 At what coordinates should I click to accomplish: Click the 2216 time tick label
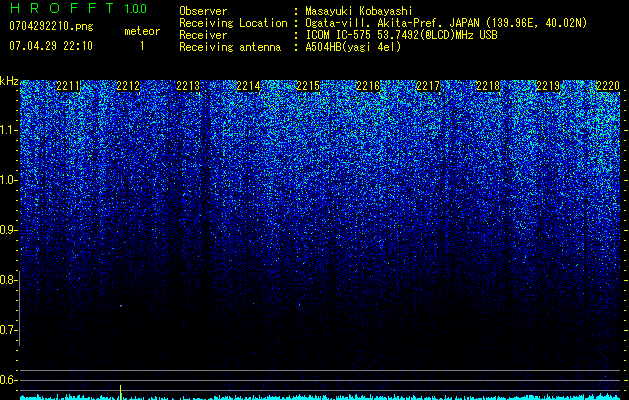point(368,86)
